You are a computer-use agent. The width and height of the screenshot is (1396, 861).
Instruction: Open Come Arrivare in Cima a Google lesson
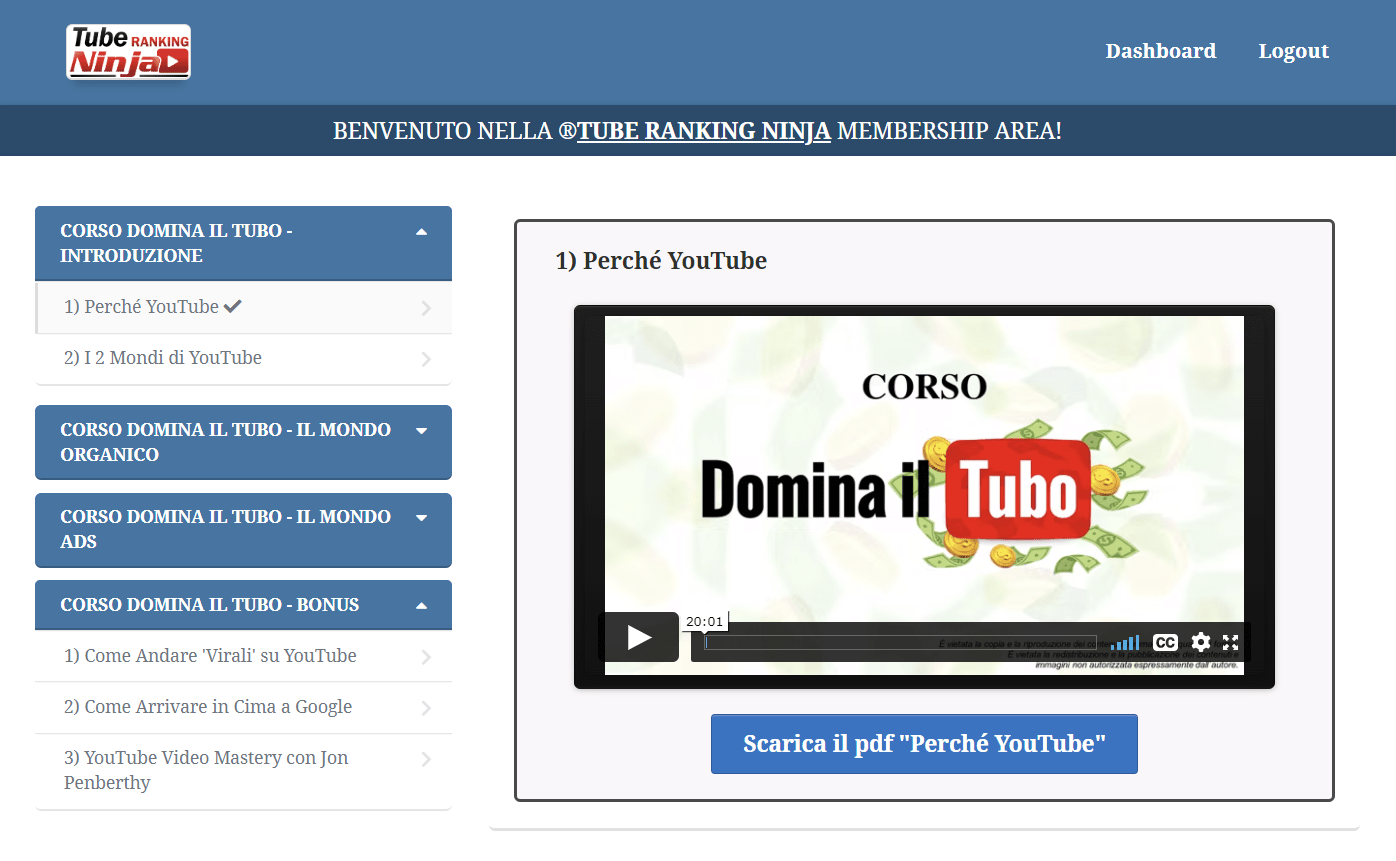tap(243, 708)
